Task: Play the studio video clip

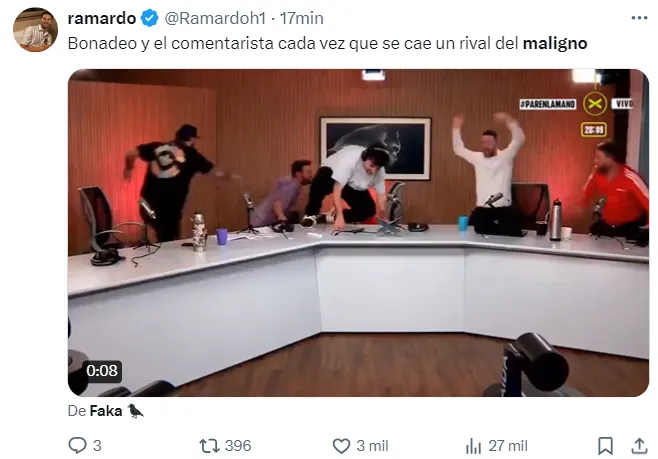Action: pos(358,233)
